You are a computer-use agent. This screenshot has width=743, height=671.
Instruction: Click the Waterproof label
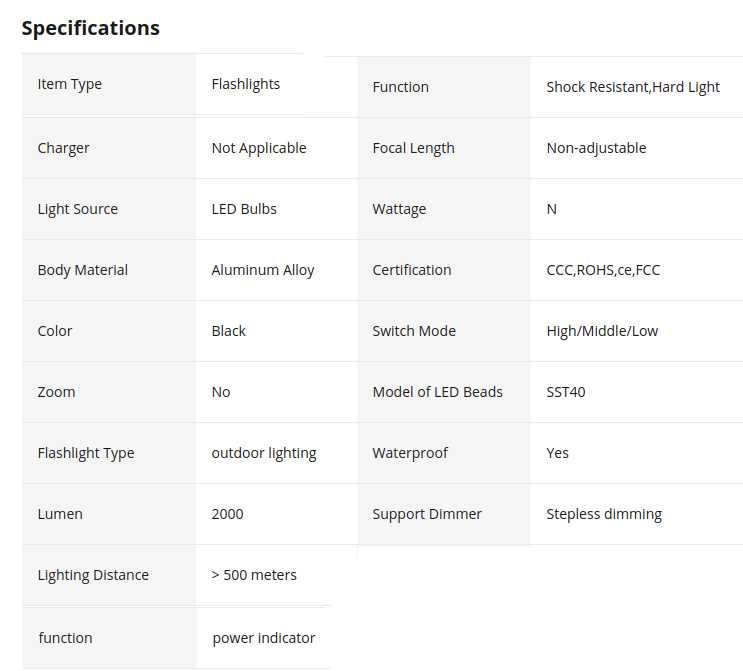410,453
